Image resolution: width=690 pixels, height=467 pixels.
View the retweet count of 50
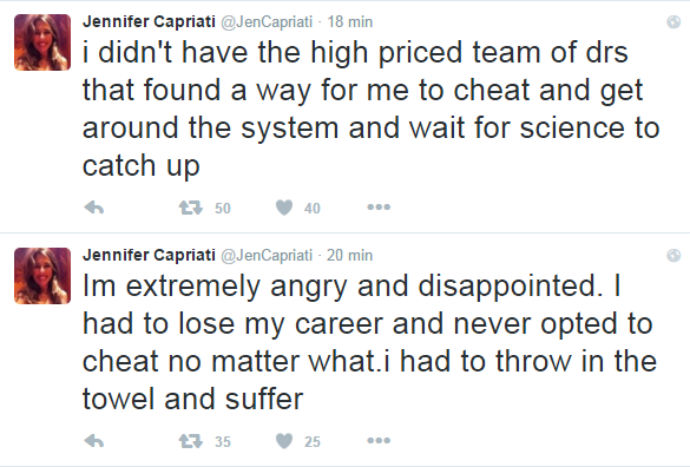[x=223, y=208]
